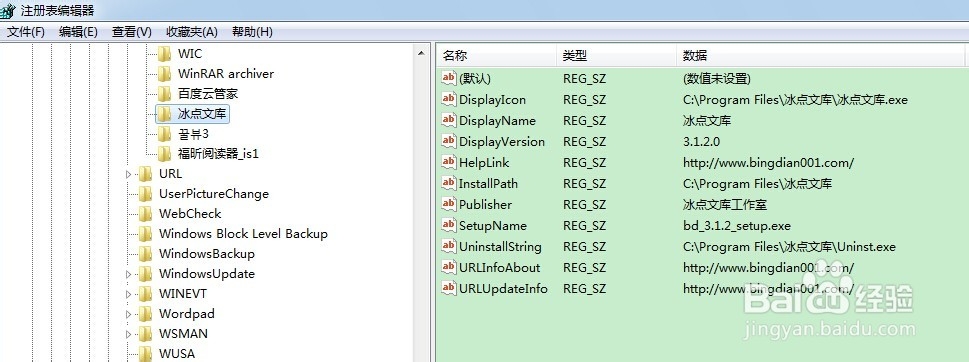Viewport: 969px width, 362px height.
Task: Open the 帮助(H) menu
Action: click(x=252, y=32)
